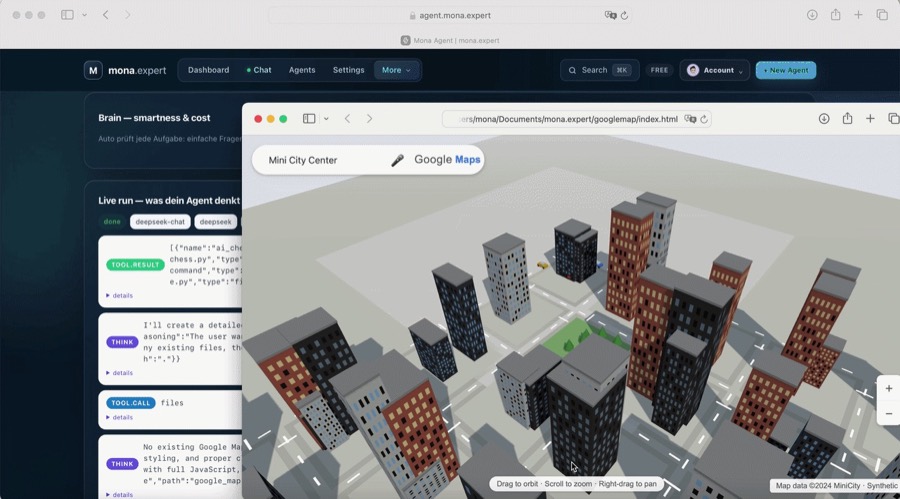
Task: Click the search magnifier icon in header
Action: (x=572, y=70)
